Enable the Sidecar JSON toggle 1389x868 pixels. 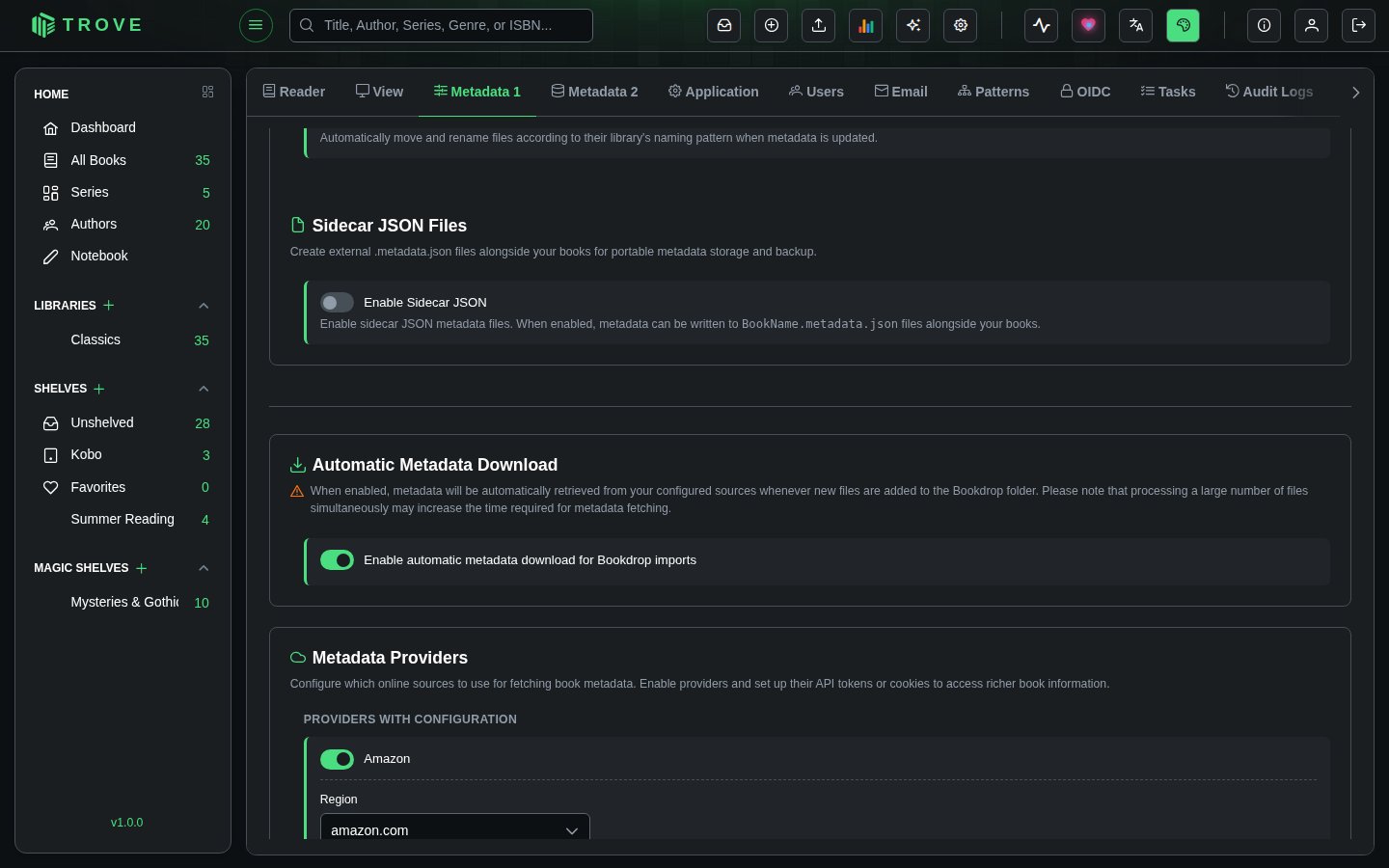(337, 303)
